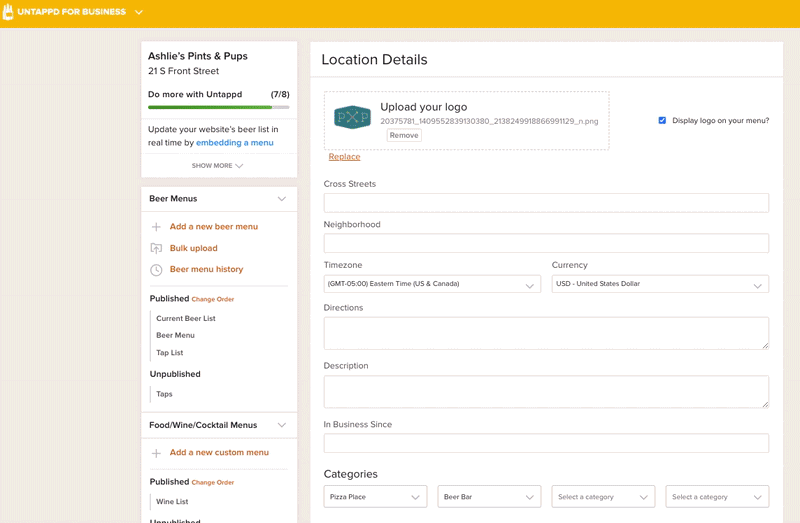Screen dimensions: 800x523
Task: Click the 21 S Front Street address text
Action: 183,71
